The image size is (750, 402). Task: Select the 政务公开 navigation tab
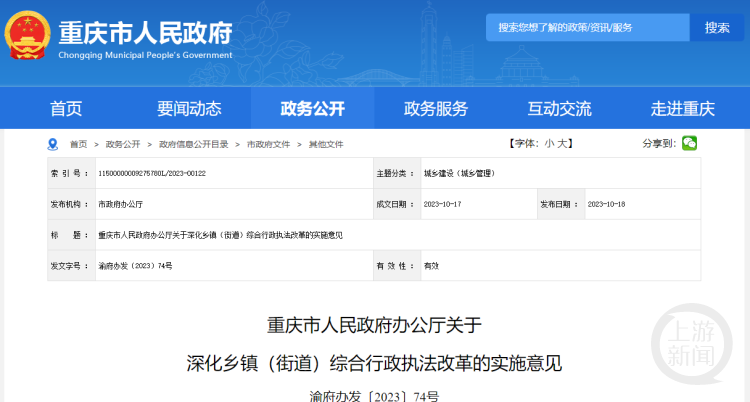pos(312,109)
